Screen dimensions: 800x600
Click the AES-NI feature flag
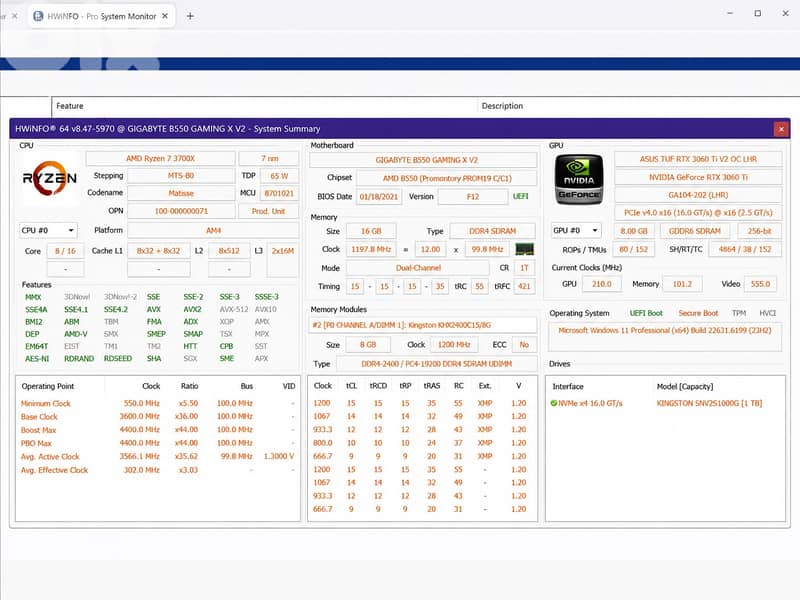click(x=37, y=359)
